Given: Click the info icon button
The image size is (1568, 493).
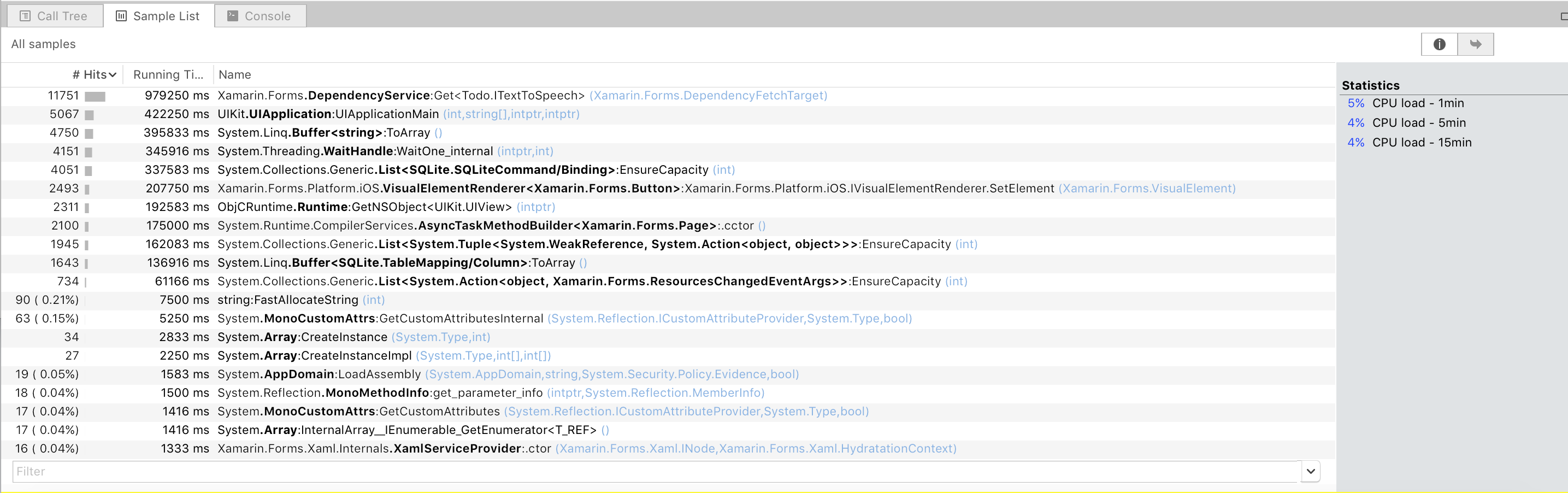Looking at the screenshot, I should (1439, 44).
